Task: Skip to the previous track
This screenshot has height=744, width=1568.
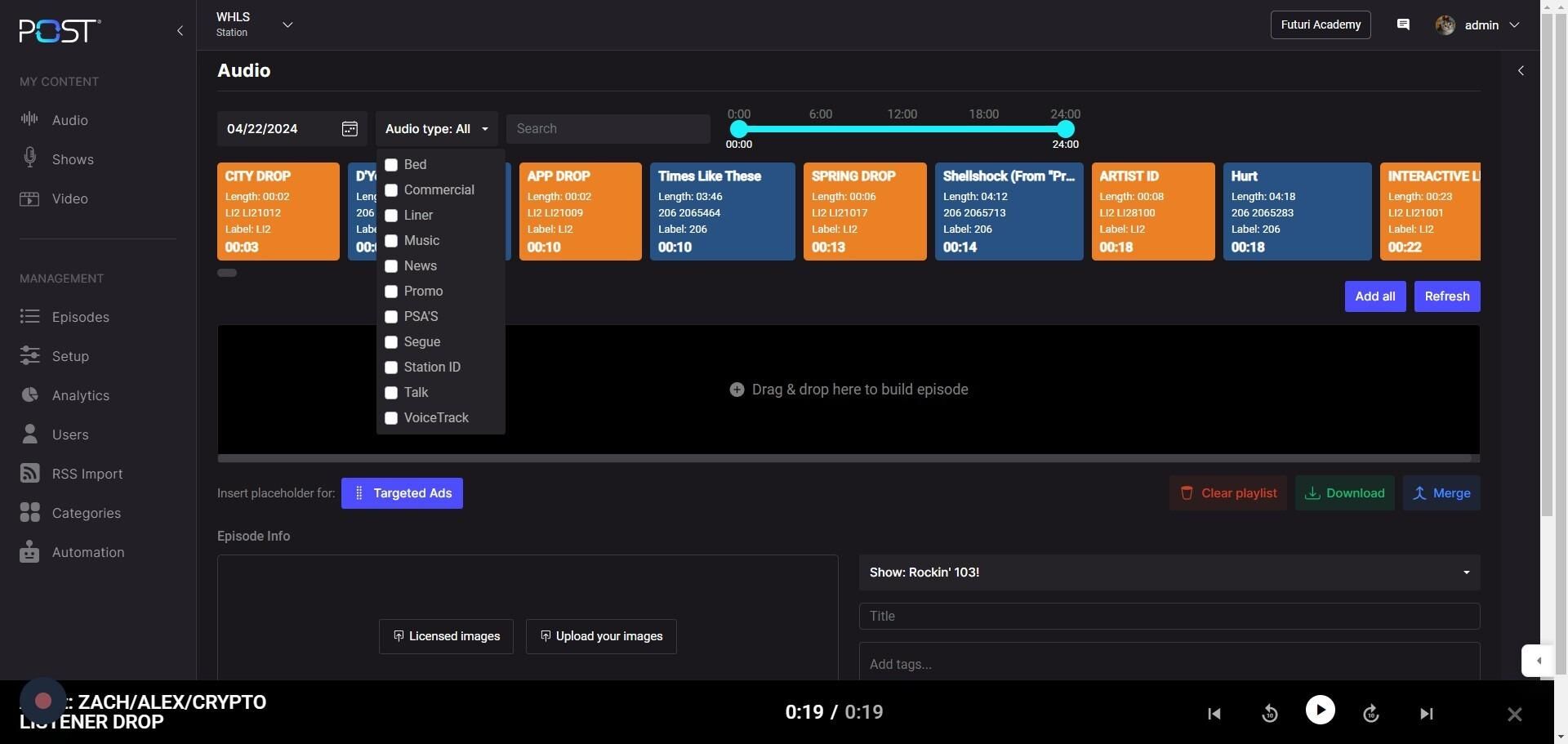Action: pyautogui.click(x=1214, y=714)
